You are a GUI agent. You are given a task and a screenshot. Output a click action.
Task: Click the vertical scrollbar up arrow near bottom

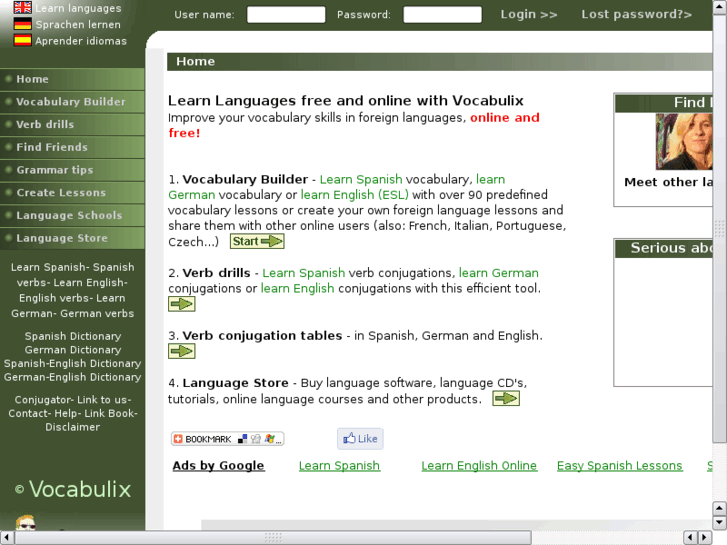(x=719, y=508)
